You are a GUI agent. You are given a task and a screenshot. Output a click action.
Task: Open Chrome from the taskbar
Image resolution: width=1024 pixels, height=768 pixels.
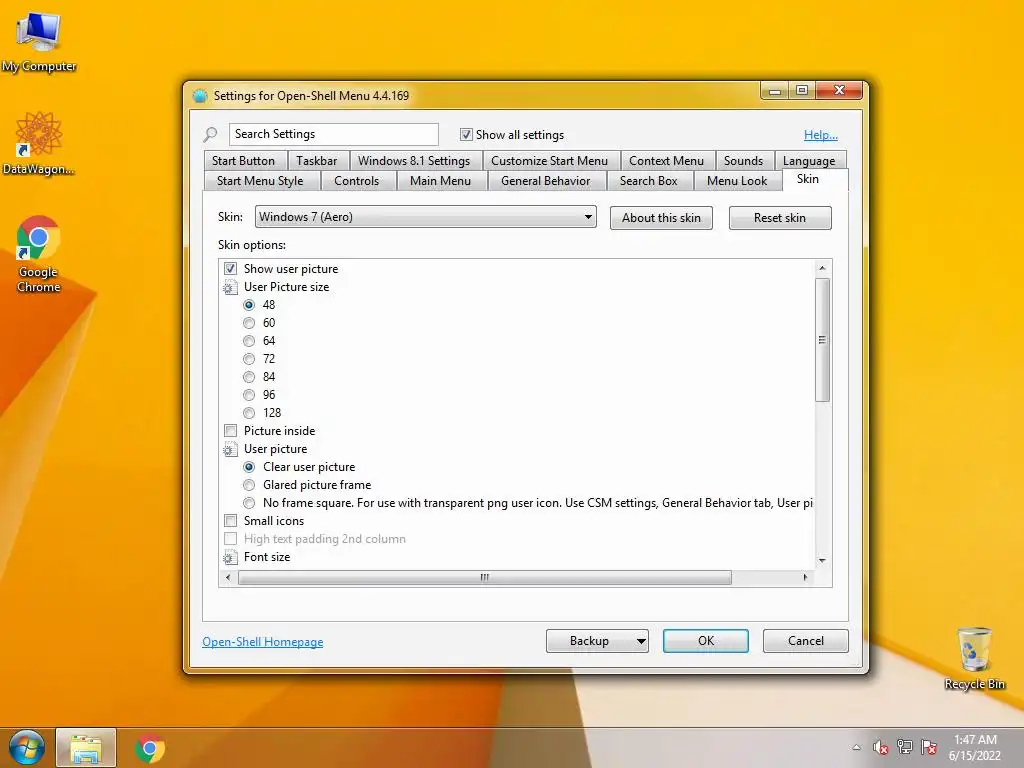click(150, 748)
